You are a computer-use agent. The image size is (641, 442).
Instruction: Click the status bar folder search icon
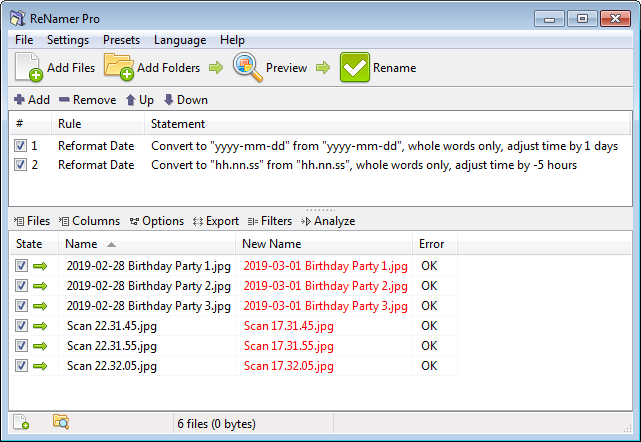(61, 422)
